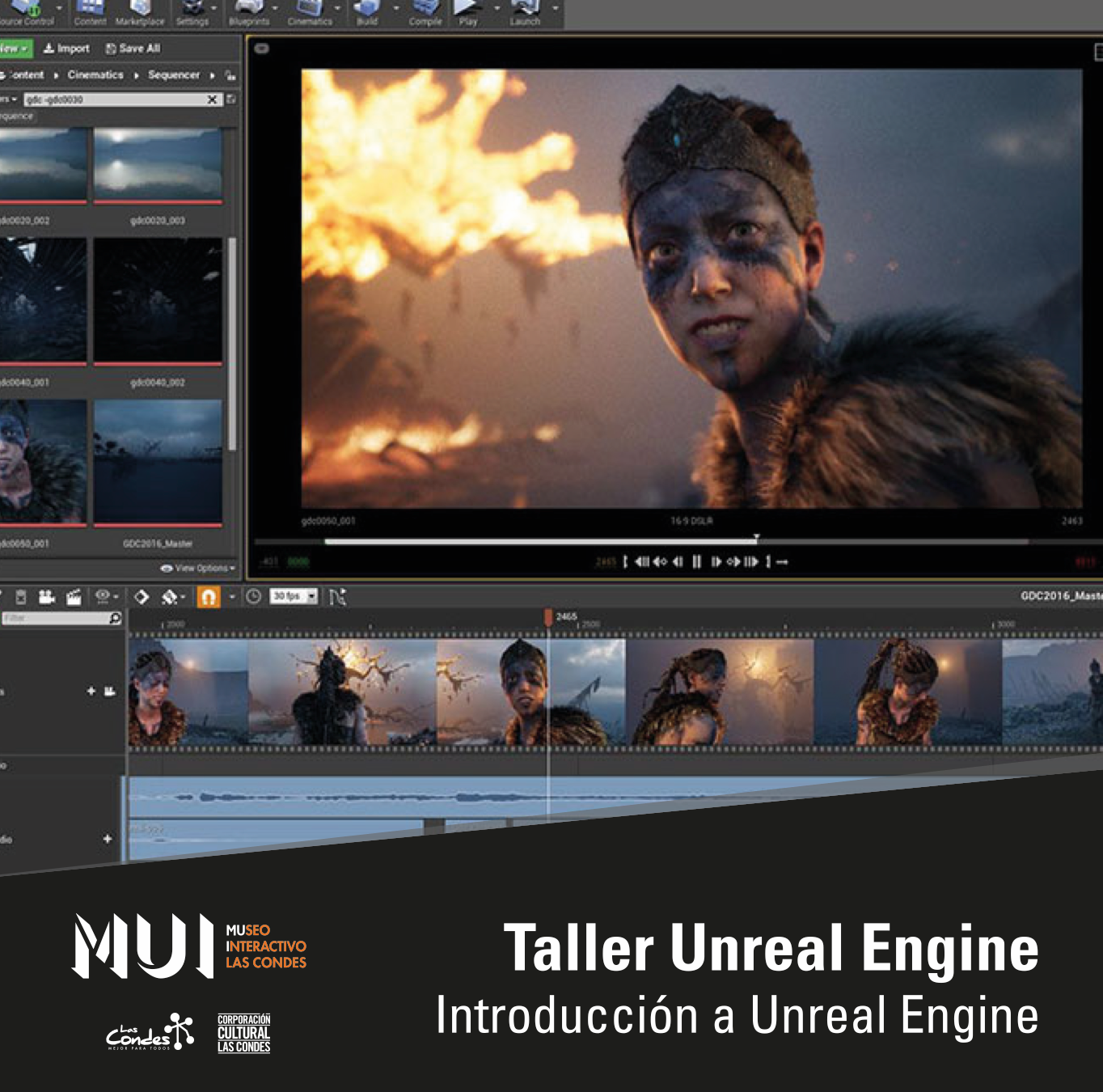Click the Sequencer save/document icon in toolbar
Image resolution: width=1103 pixels, height=1092 pixels.
pyautogui.click(x=21, y=597)
